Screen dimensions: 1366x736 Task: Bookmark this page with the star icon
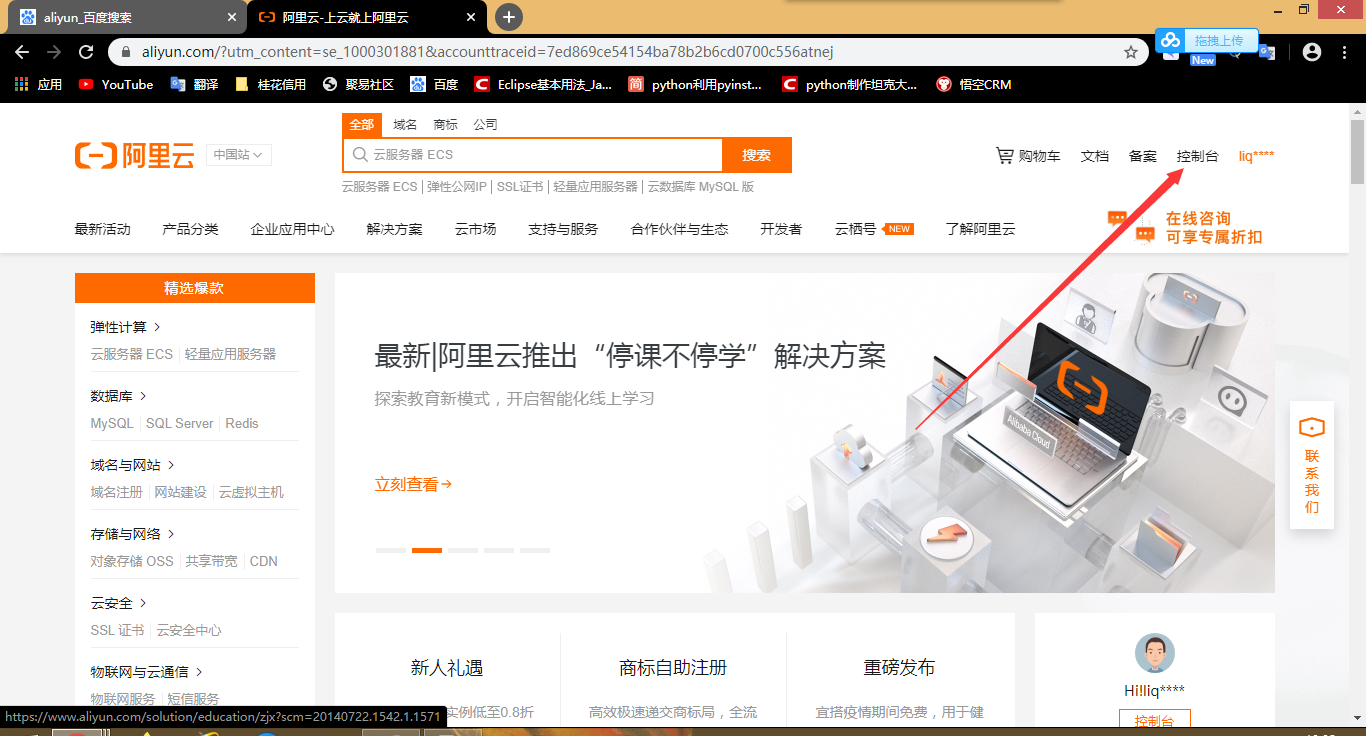(1131, 52)
